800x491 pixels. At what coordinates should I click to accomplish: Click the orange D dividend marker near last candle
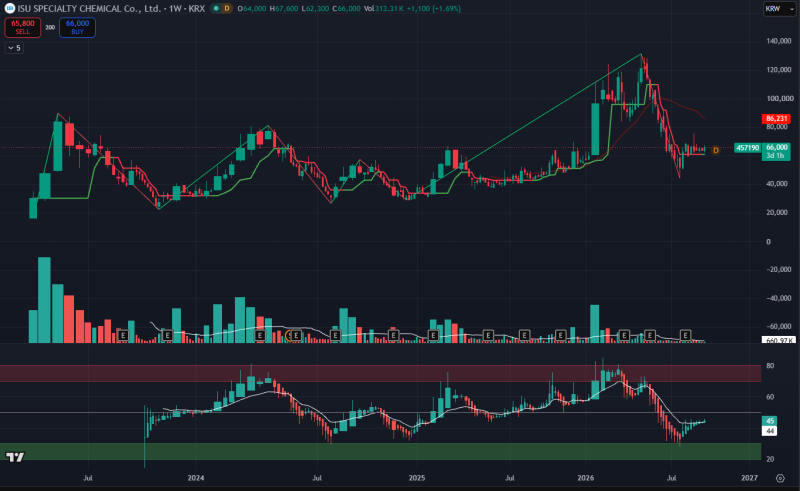[716, 151]
